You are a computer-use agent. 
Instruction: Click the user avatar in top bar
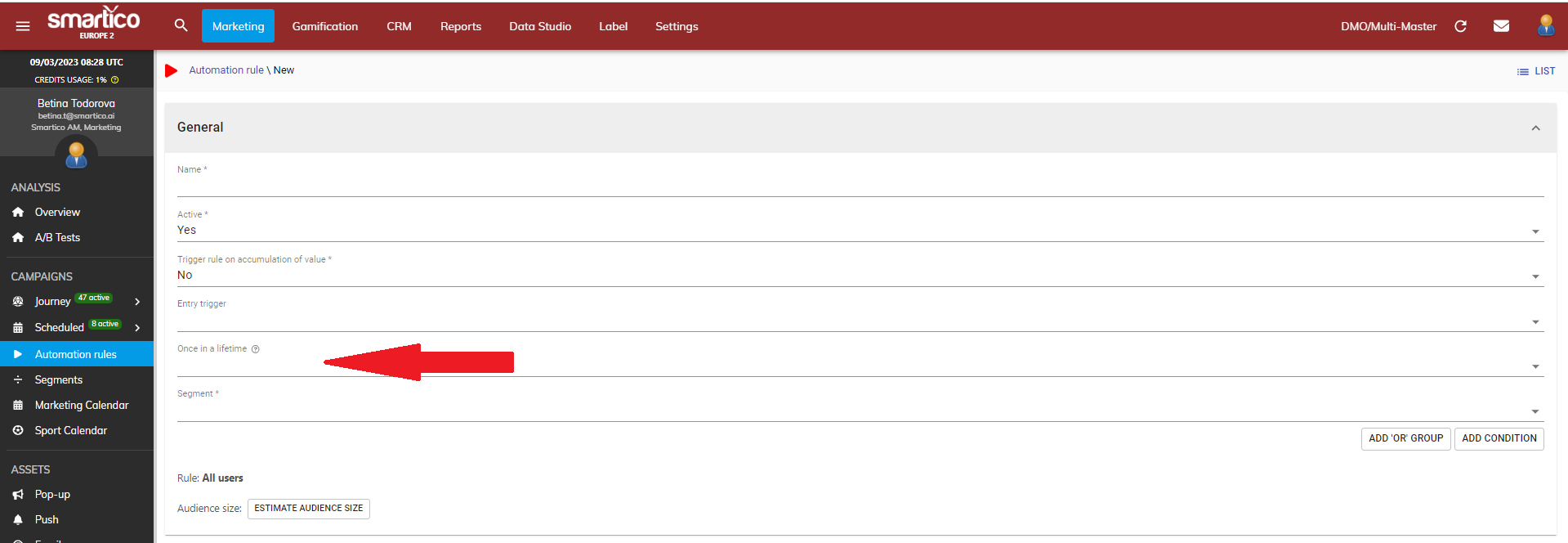(x=1545, y=25)
